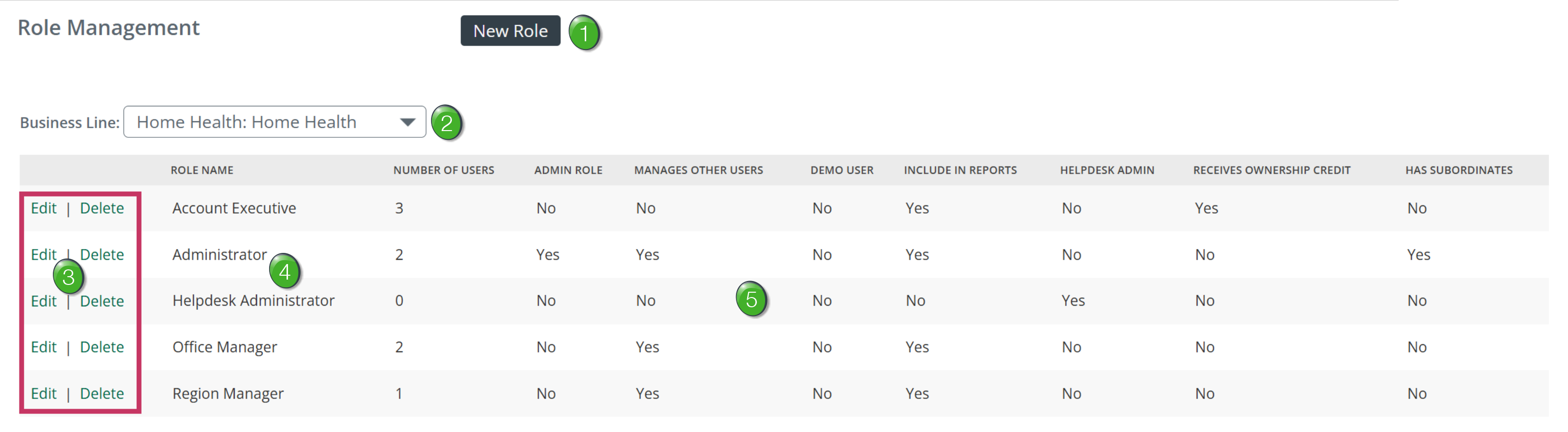1568x432 pixels.
Task: Delete the Administrator role
Action: pos(102,254)
